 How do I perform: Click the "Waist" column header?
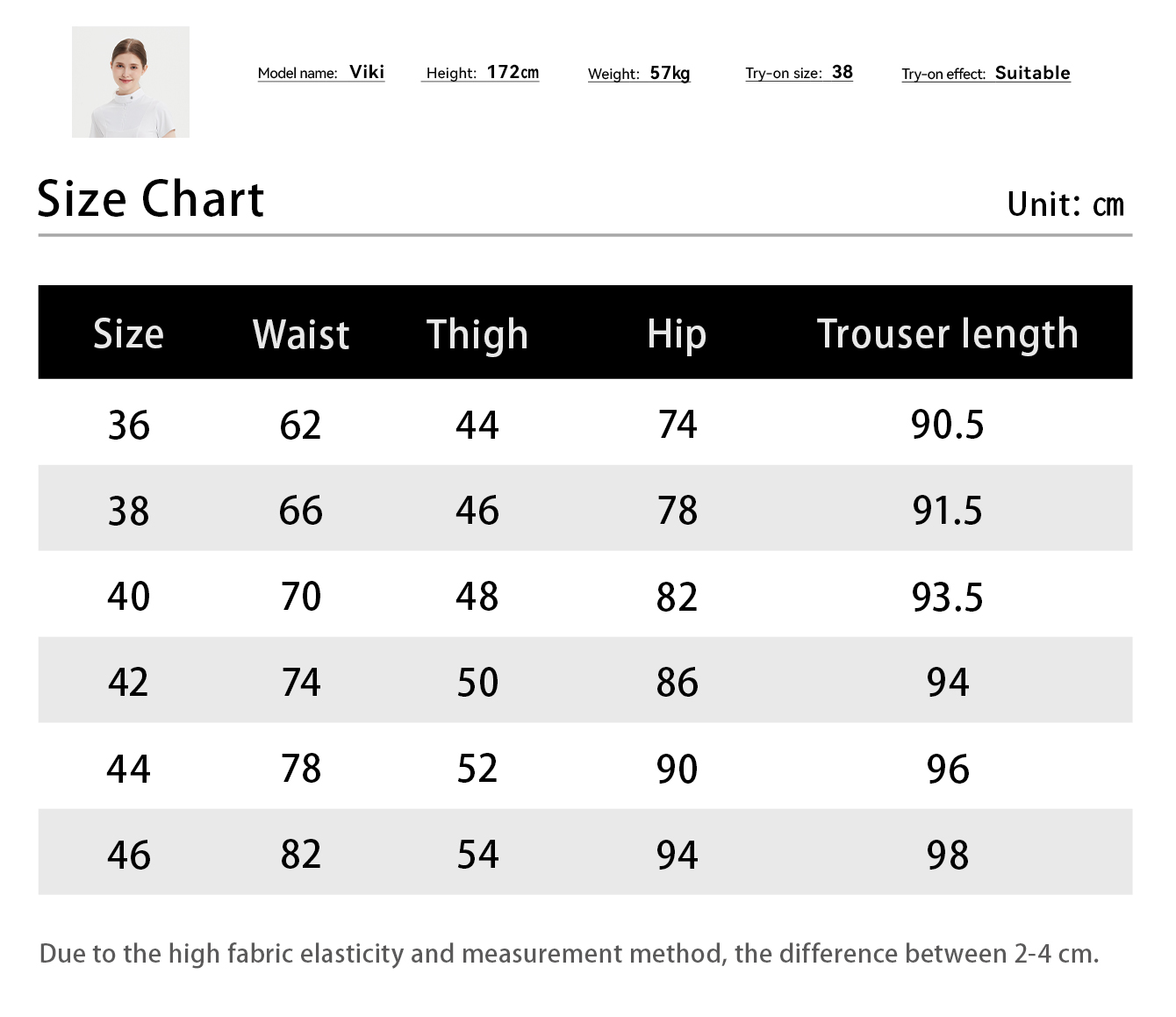(x=301, y=334)
